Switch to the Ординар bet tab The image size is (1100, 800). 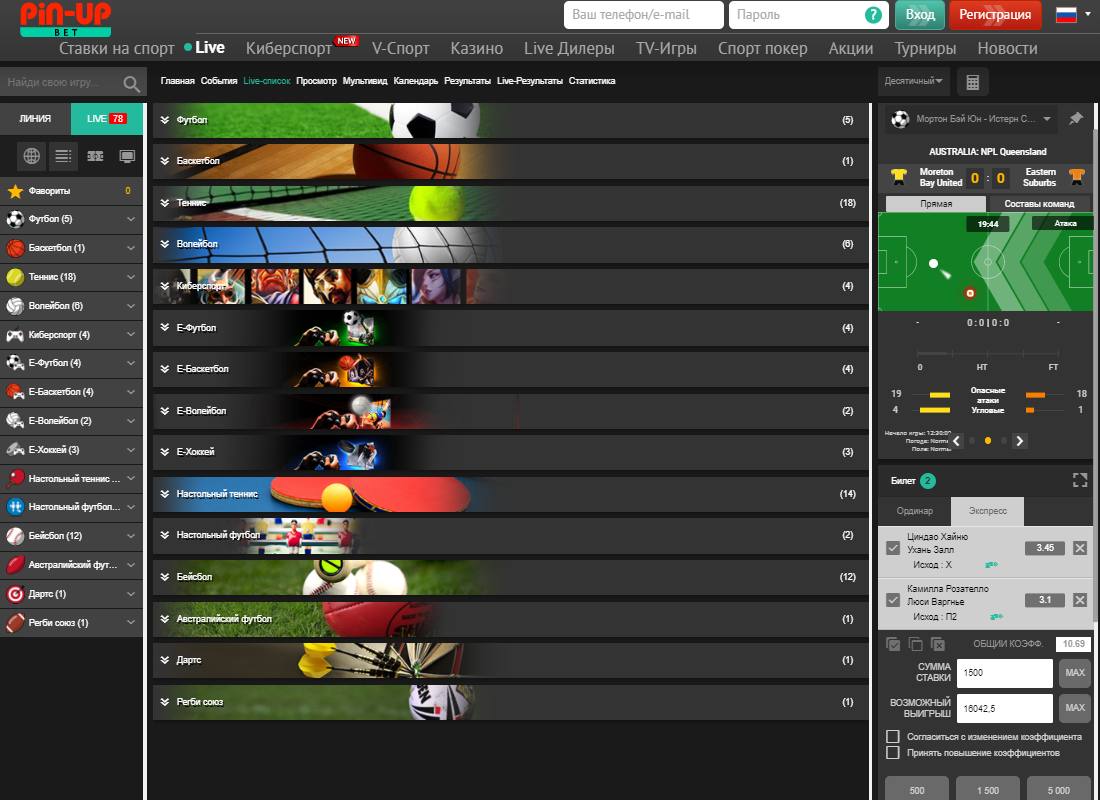click(x=914, y=511)
